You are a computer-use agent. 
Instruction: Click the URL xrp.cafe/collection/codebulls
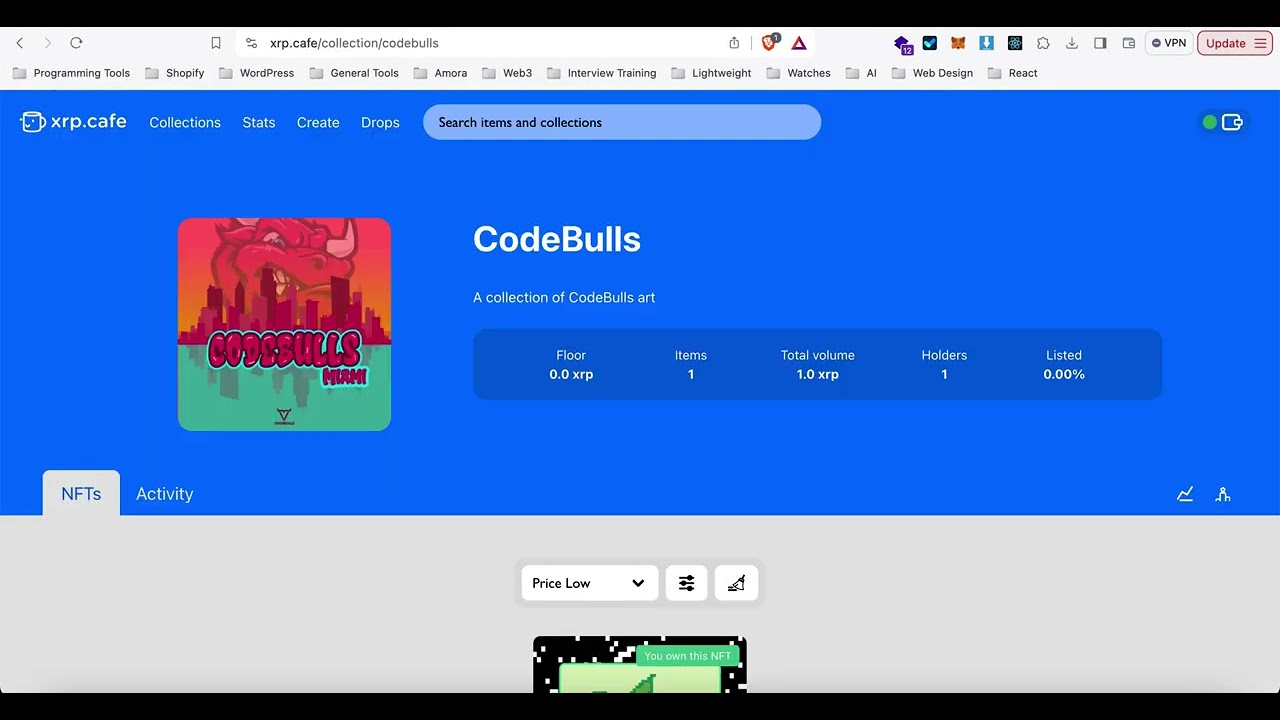(354, 43)
